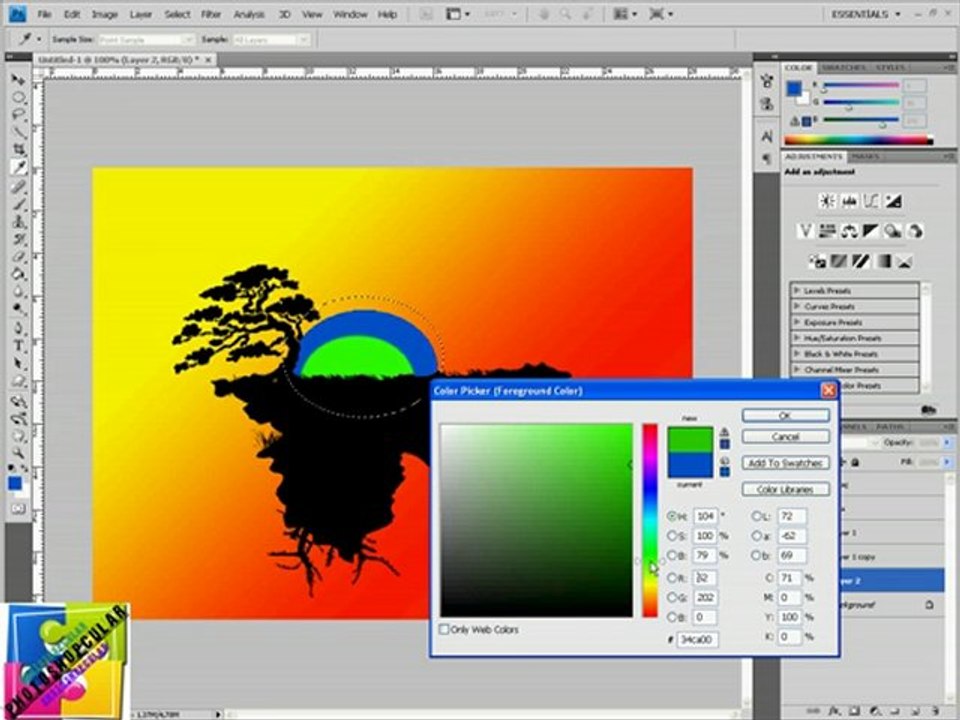The image size is (960, 720).
Task: Click OK in the Color Picker
Action: [x=785, y=415]
